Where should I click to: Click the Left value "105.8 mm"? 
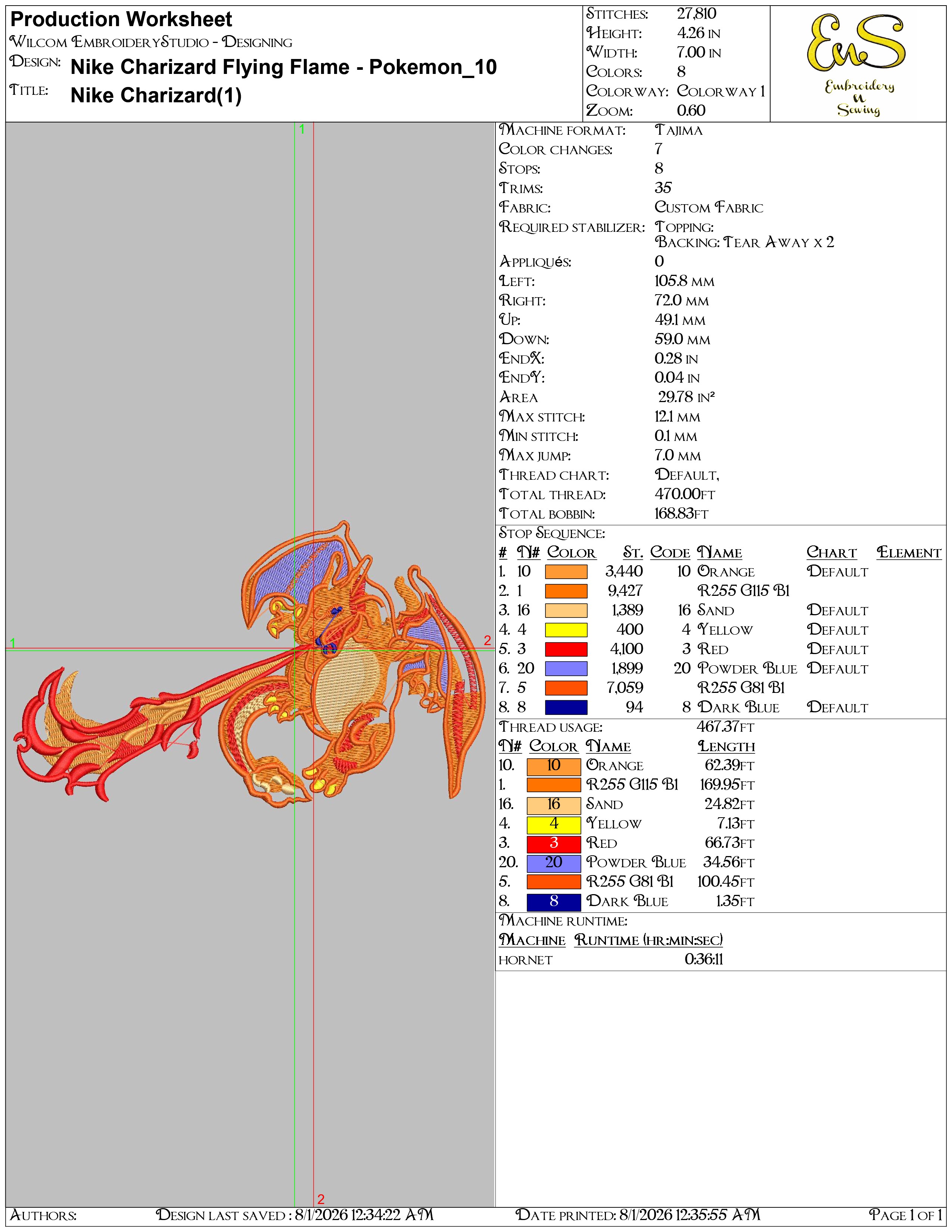tap(684, 281)
